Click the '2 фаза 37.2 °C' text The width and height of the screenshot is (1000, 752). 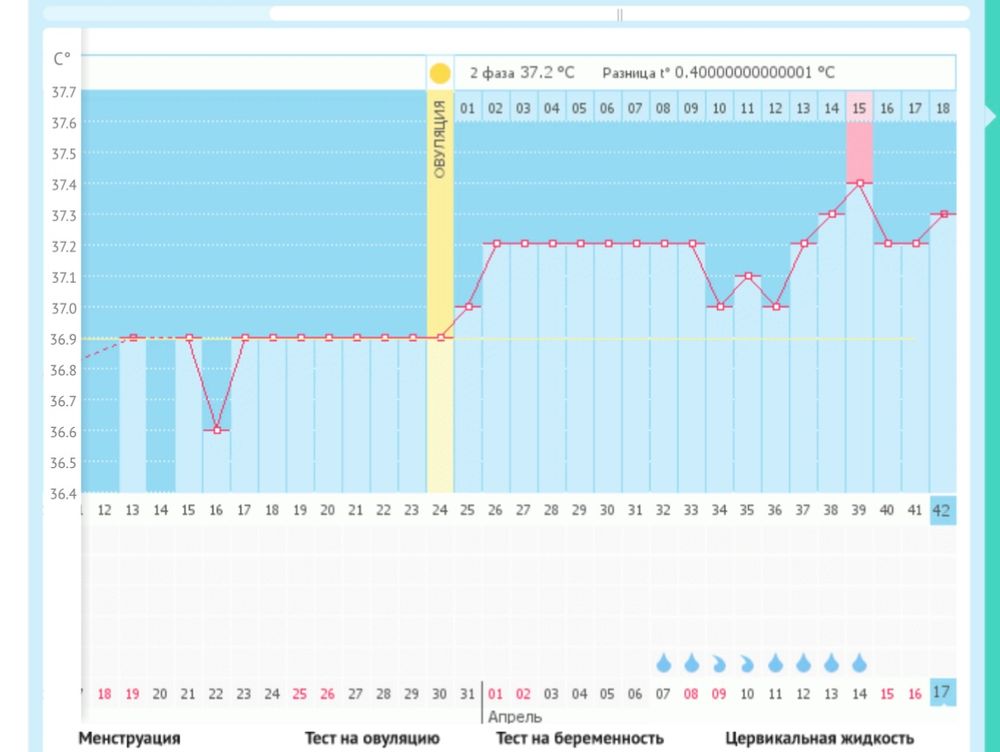pos(522,73)
